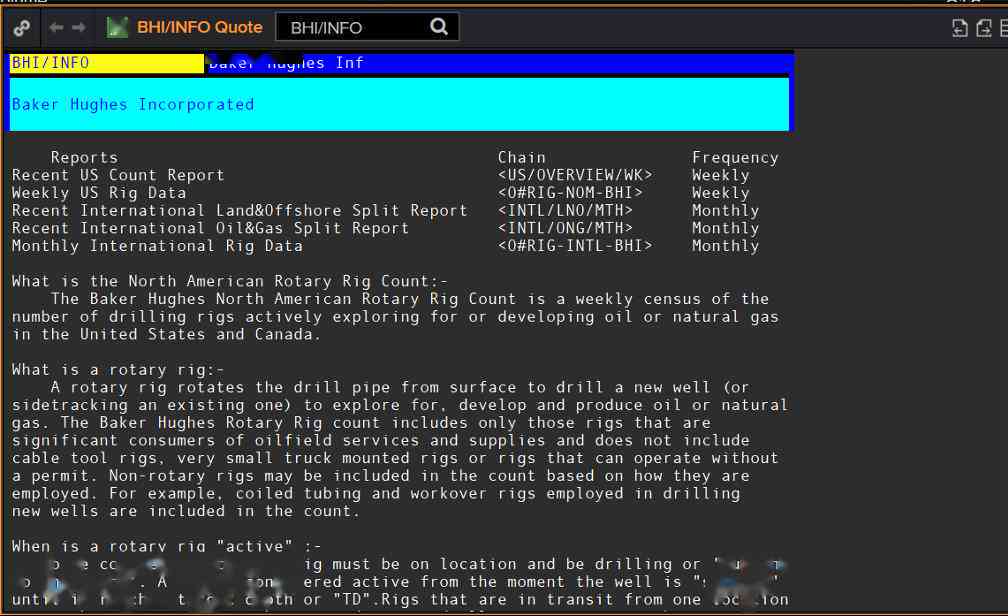Screen dimensions: 1008x616
Task: Click 'What is the North American Rotary Rig Count' heading
Action: pyautogui.click(x=230, y=281)
